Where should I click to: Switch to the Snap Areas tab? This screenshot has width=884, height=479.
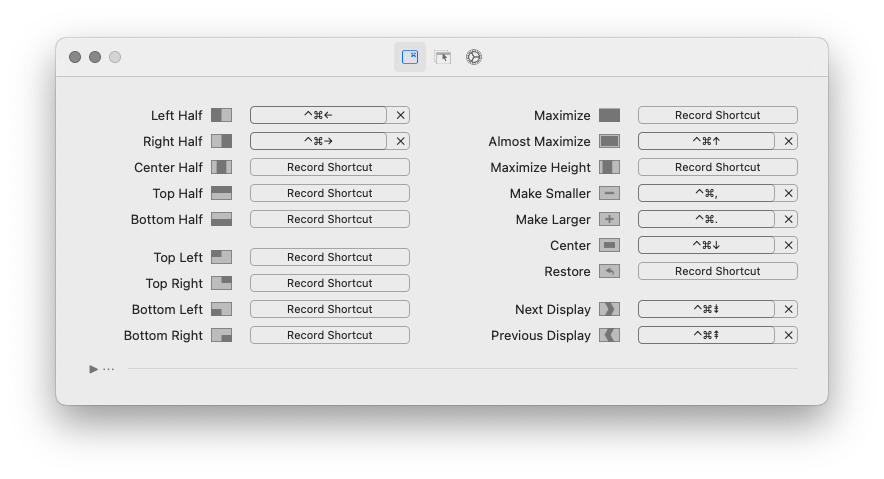click(x=443, y=57)
